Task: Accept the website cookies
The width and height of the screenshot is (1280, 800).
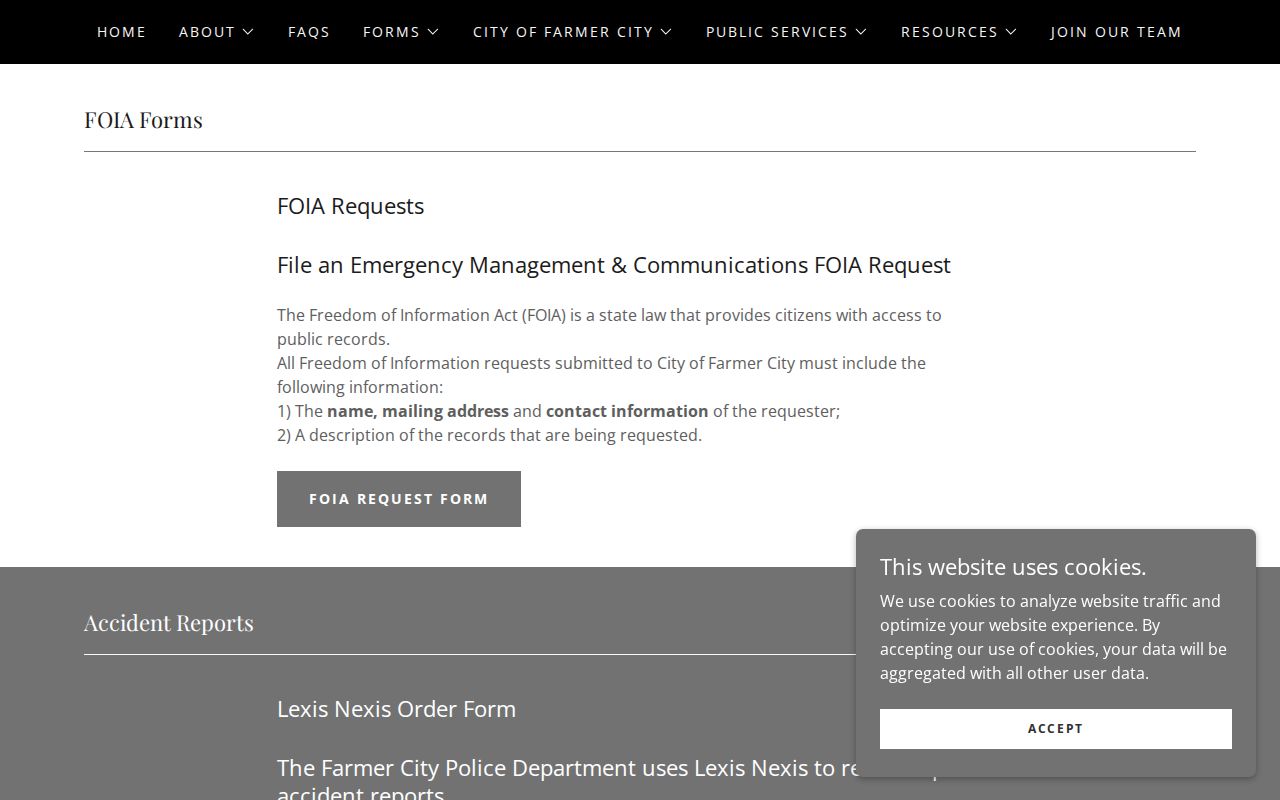Action: 1056,729
